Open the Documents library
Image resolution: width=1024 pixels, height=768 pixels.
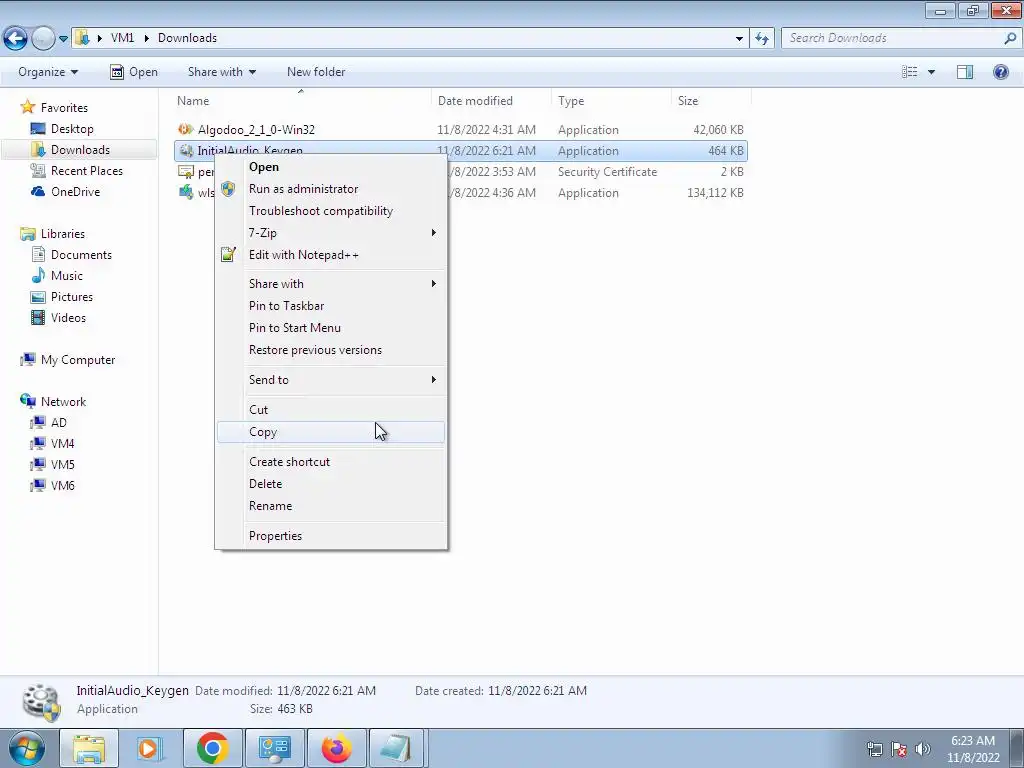click(81, 255)
